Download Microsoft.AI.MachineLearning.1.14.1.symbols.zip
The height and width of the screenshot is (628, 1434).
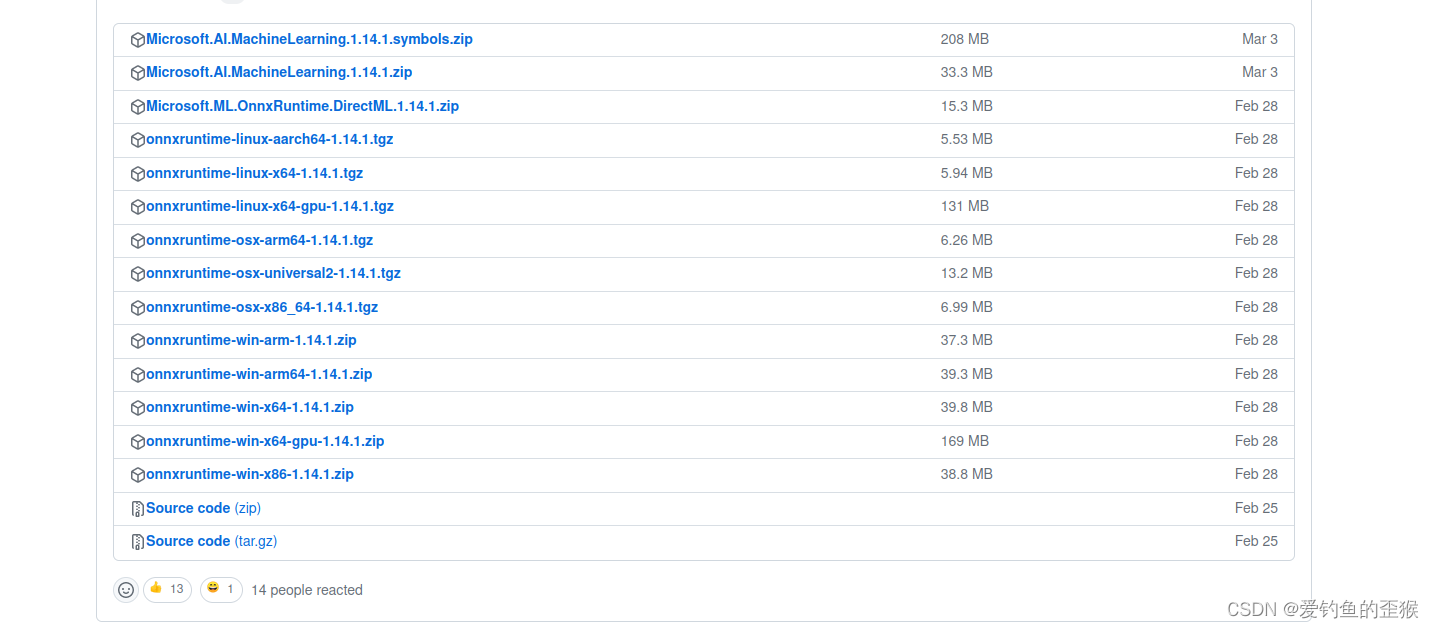(309, 39)
